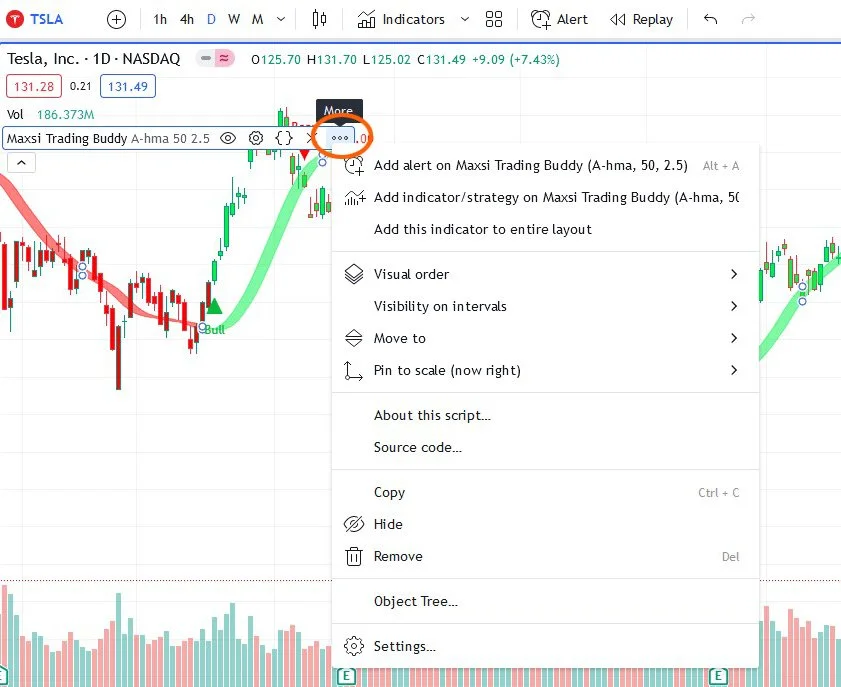Select About this script… menu entry
The width and height of the screenshot is (841, 687).
545,416
